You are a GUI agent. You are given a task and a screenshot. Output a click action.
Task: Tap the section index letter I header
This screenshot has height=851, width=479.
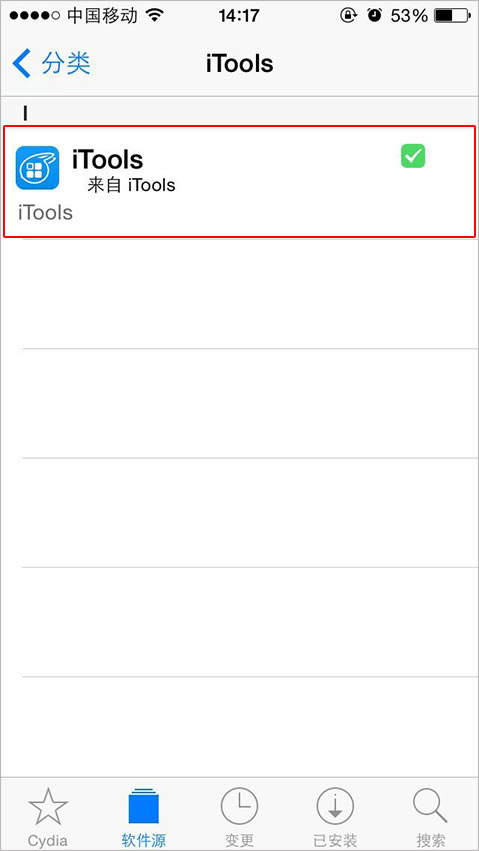(x=25, y=113)
